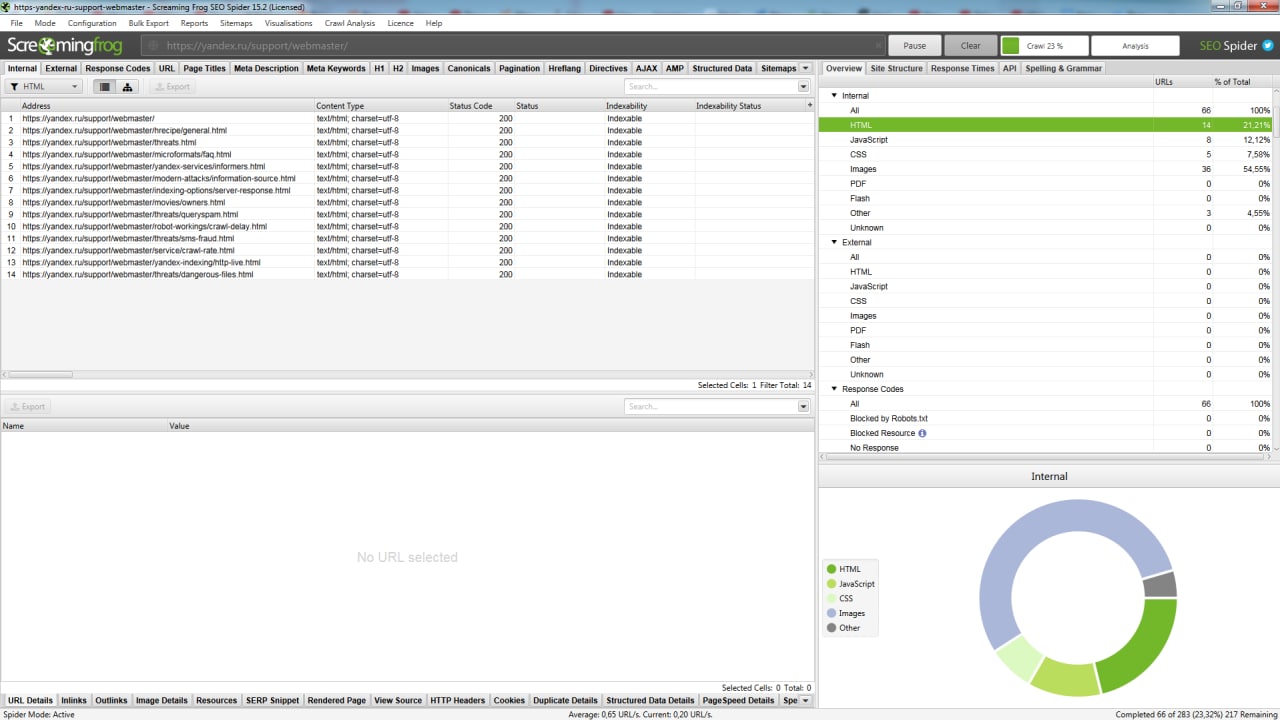1280x722 pixels.
Task: Open the Crawl Analysis menu
Action: [350, 23]
